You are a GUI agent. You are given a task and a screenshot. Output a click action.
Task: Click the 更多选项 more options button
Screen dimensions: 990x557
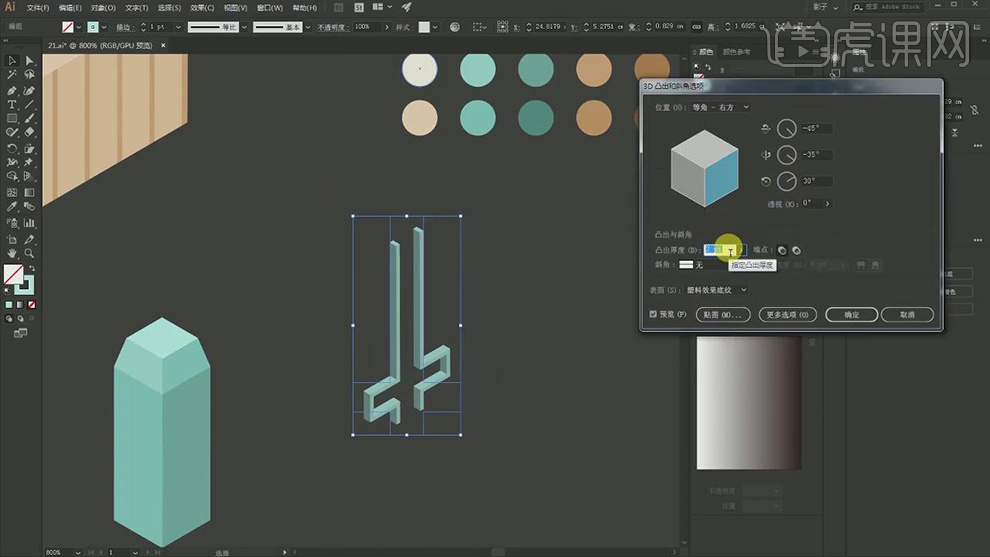788,314
